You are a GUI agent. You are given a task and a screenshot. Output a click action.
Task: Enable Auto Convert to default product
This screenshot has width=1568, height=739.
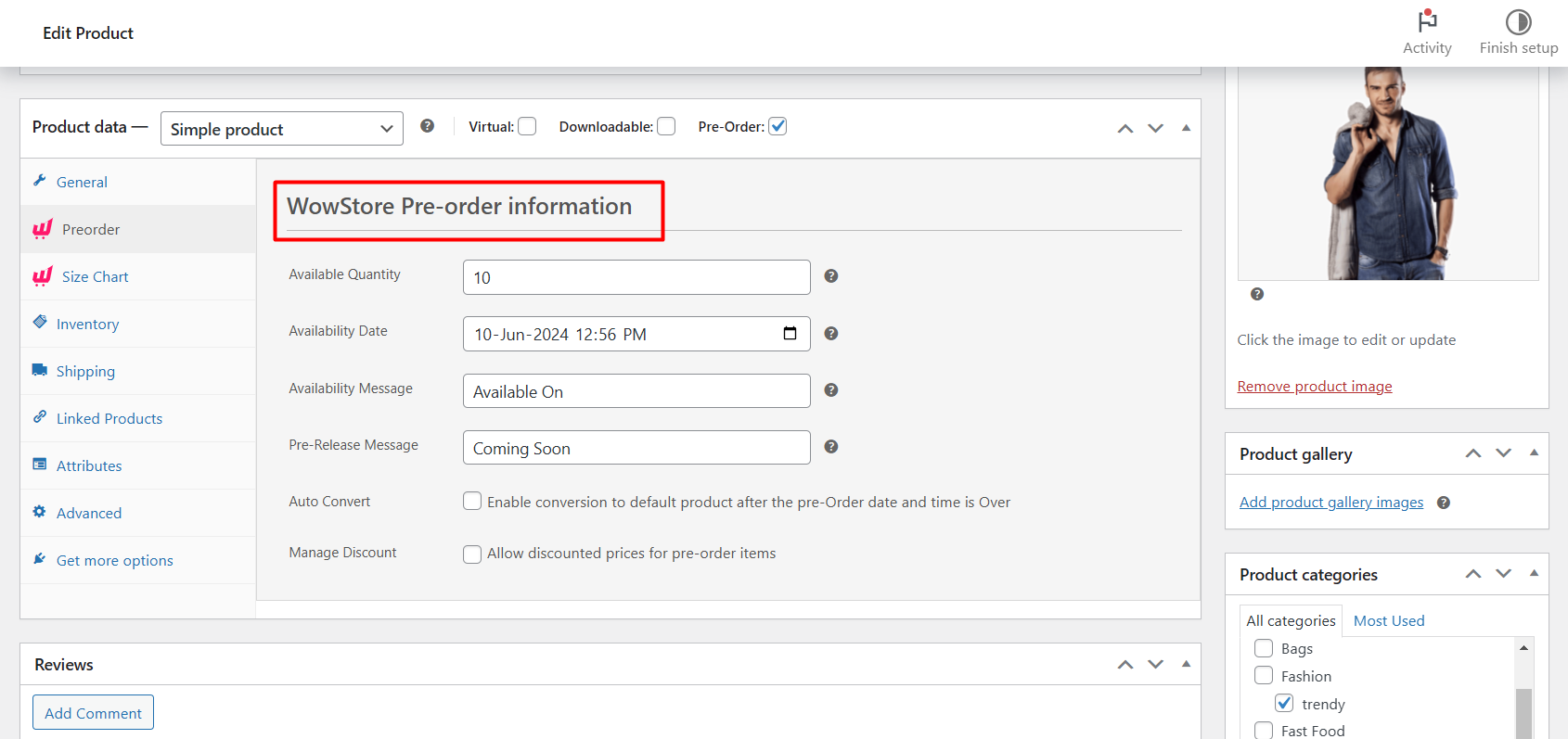tap(472, 502)
